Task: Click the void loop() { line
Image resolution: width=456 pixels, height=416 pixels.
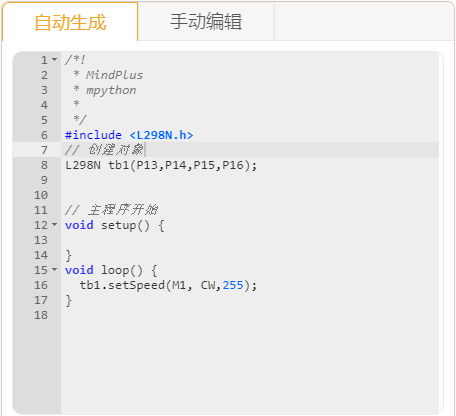Action: click(x=111, y=270)
